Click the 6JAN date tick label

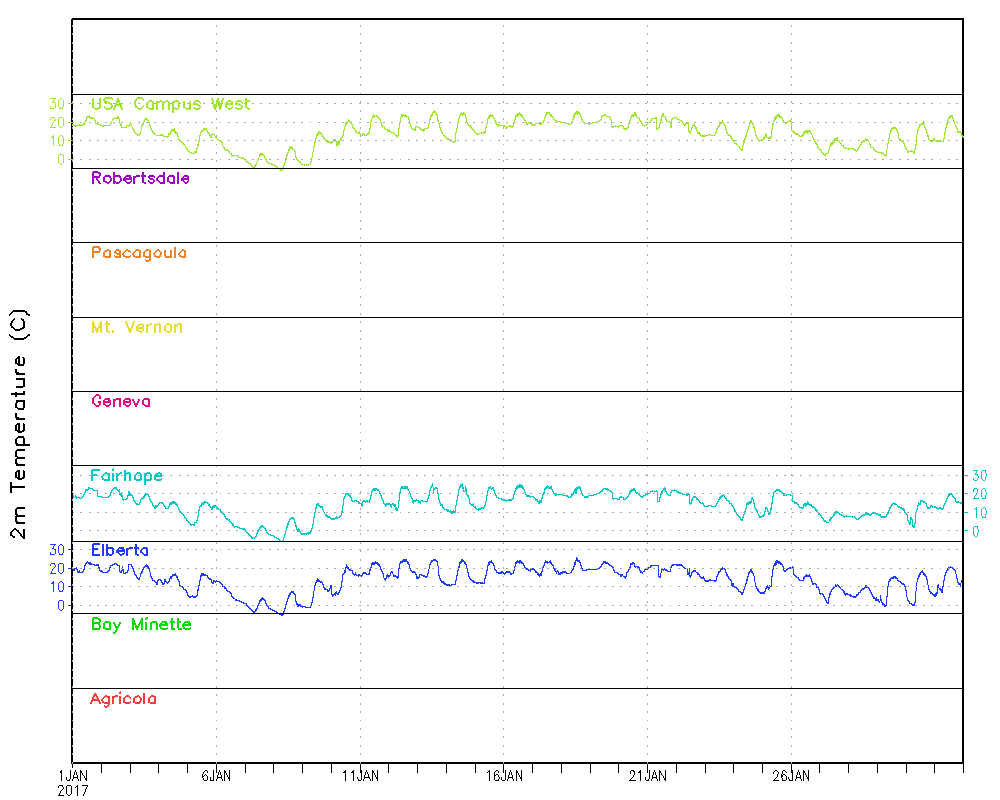[x=216, y=775]
